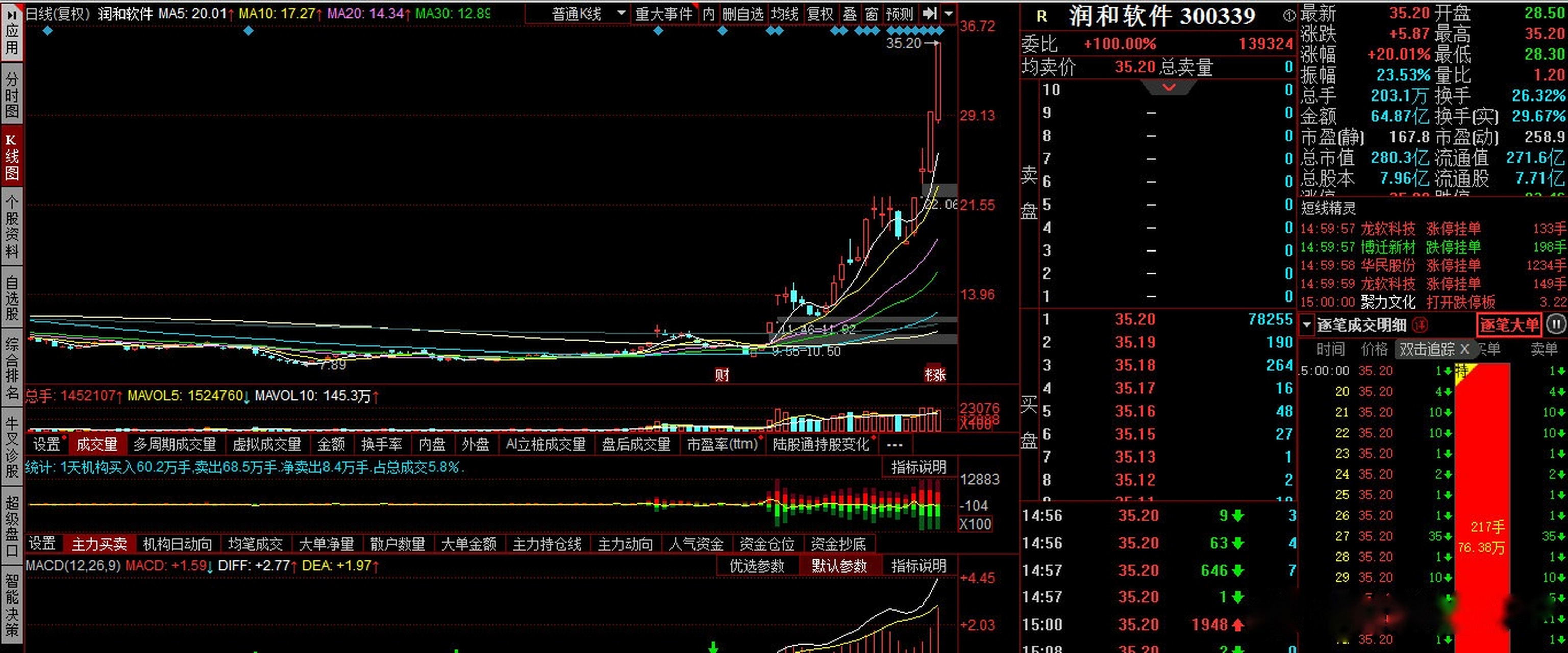Click the jump-to-end arrow icon
Screen dimensions: 1568x653
[x=929, y=13]
